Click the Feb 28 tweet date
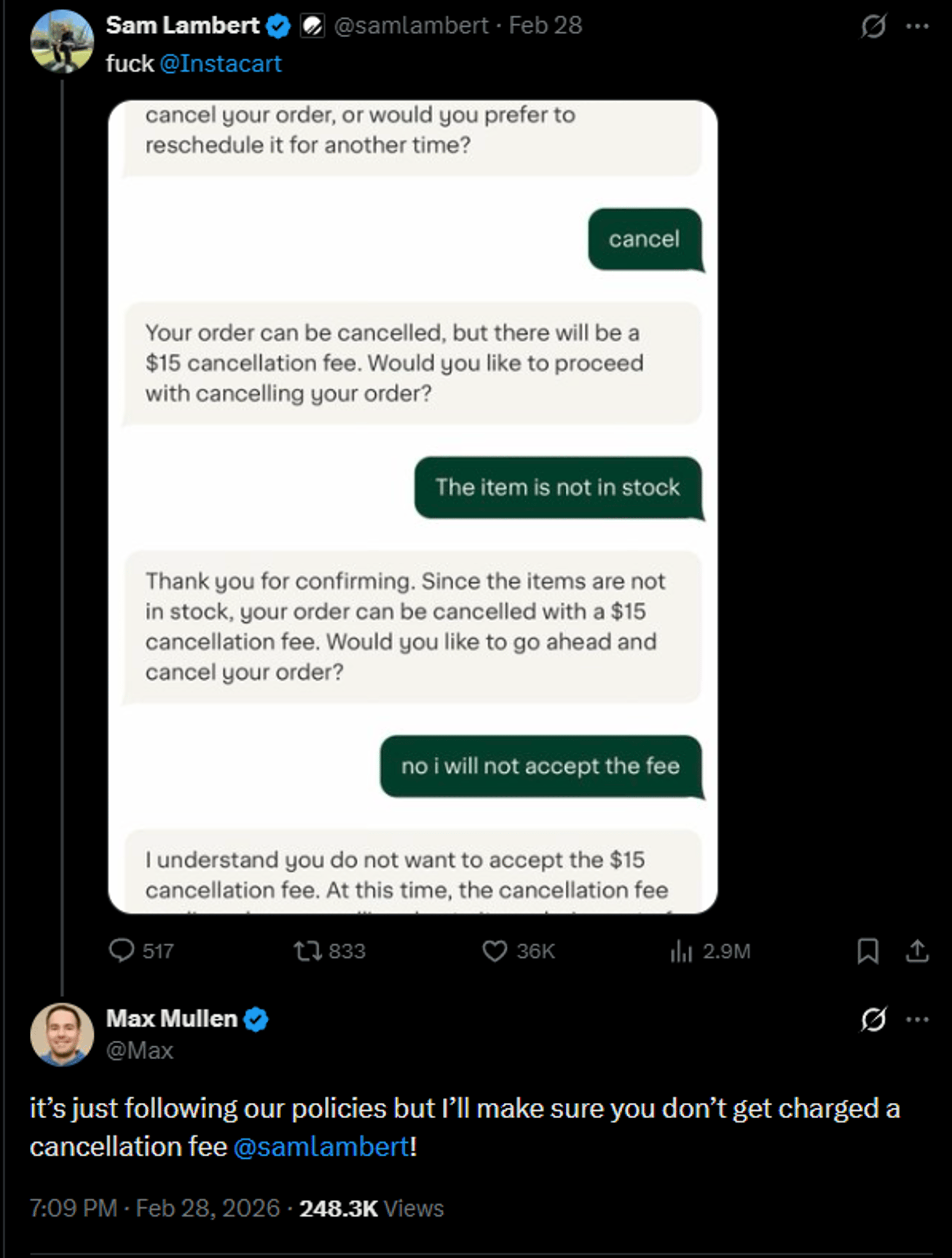 click(545, 25)
